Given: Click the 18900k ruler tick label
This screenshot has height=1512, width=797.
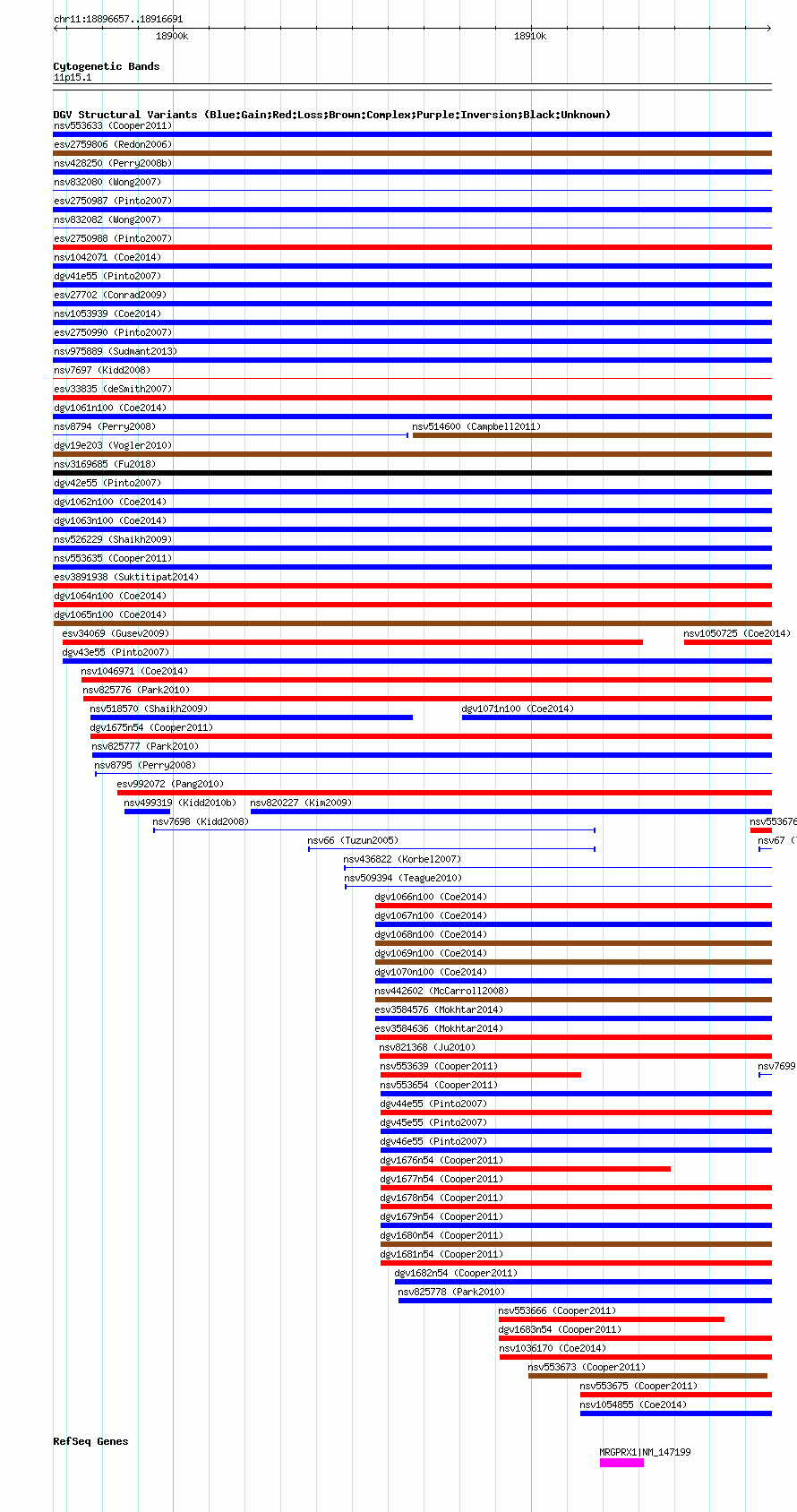Looking at the screenshot, I should pyautogui.click(x=172, y=36).
